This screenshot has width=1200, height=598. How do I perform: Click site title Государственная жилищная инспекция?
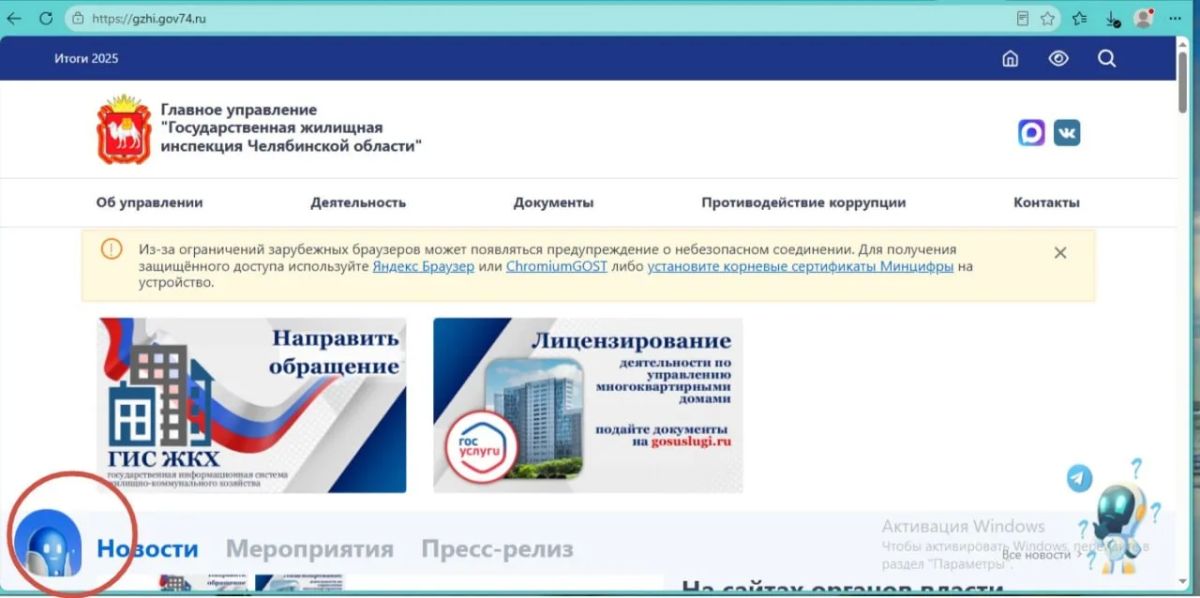291,128
